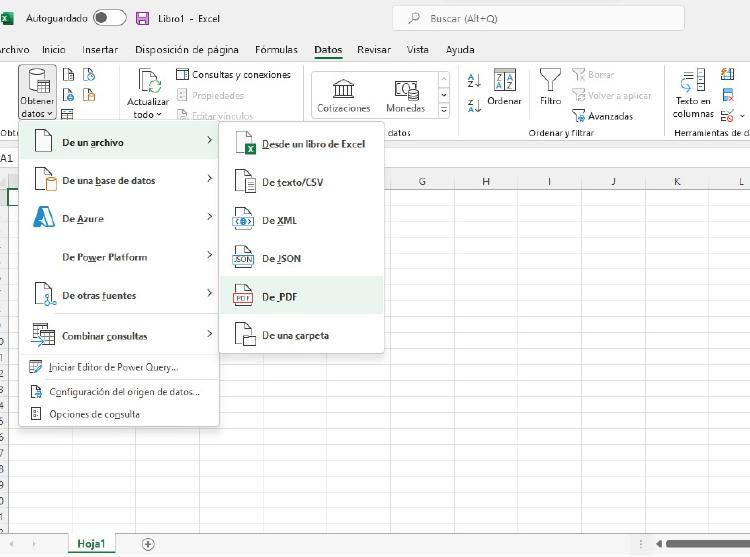Image resolution: width=750 pixels, height=557 pixels.
Task: Click the Borrar filter button
Action: coord(593,75)
